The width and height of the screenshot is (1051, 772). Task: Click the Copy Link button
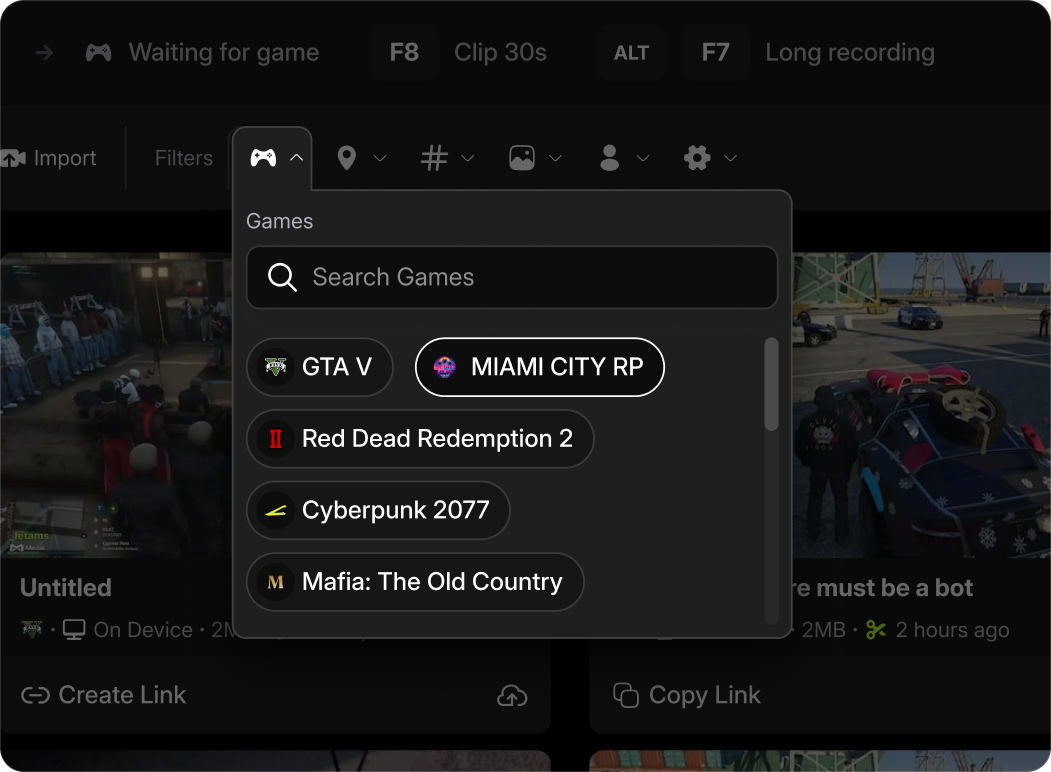point(687,695)
